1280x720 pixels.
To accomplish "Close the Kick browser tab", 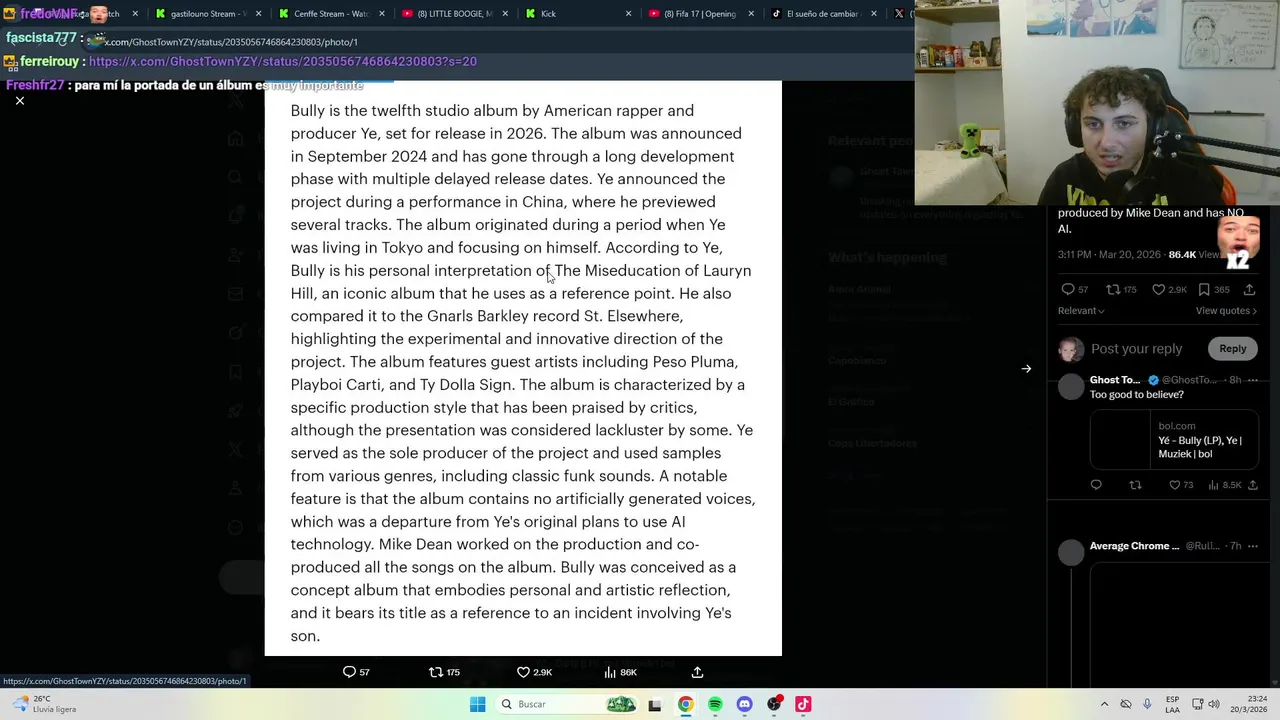I will [628, 14].
